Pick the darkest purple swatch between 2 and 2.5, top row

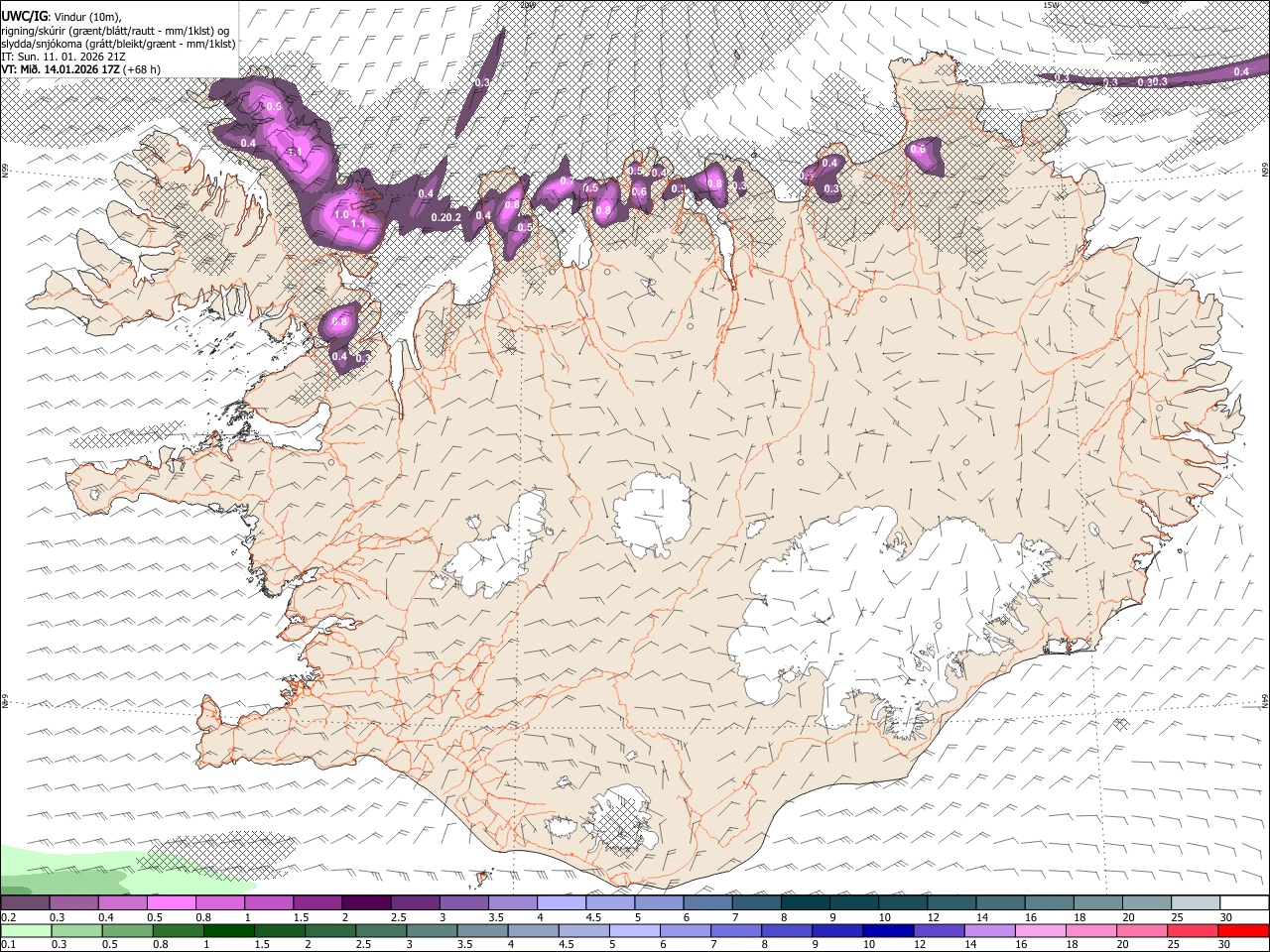pos(366,903)
